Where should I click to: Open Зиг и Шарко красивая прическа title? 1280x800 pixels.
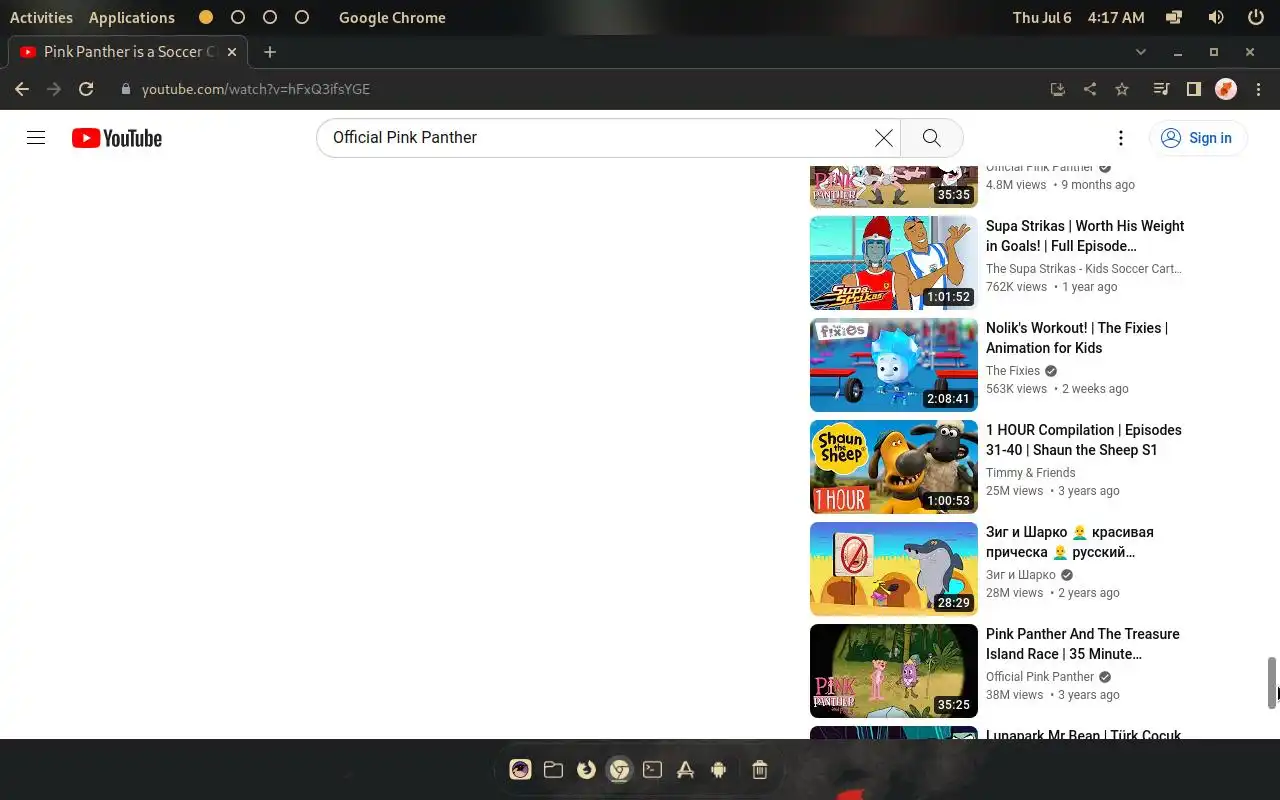click(x=1070, y=542)
